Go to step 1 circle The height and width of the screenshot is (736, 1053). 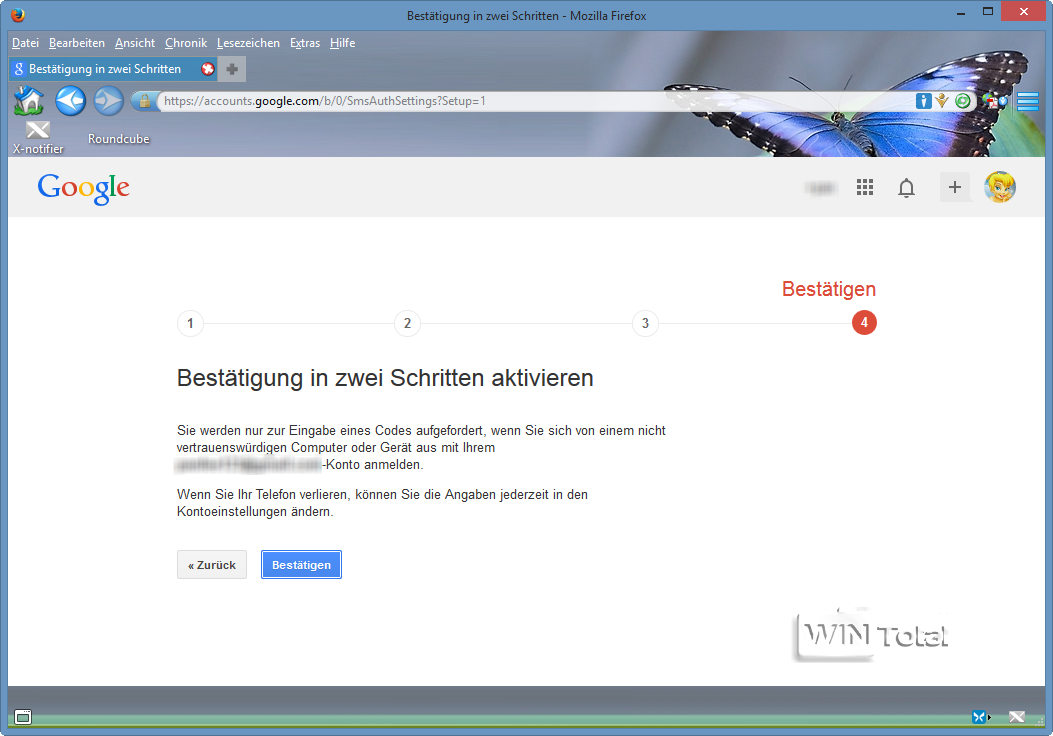[x=190, y=324]
